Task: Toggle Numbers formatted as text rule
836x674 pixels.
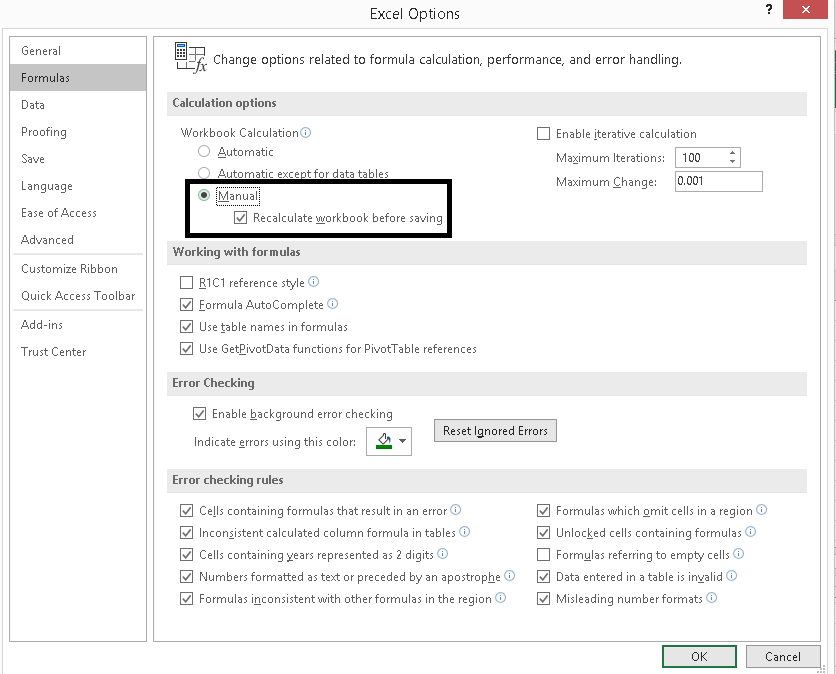Action: coord(187,576)
